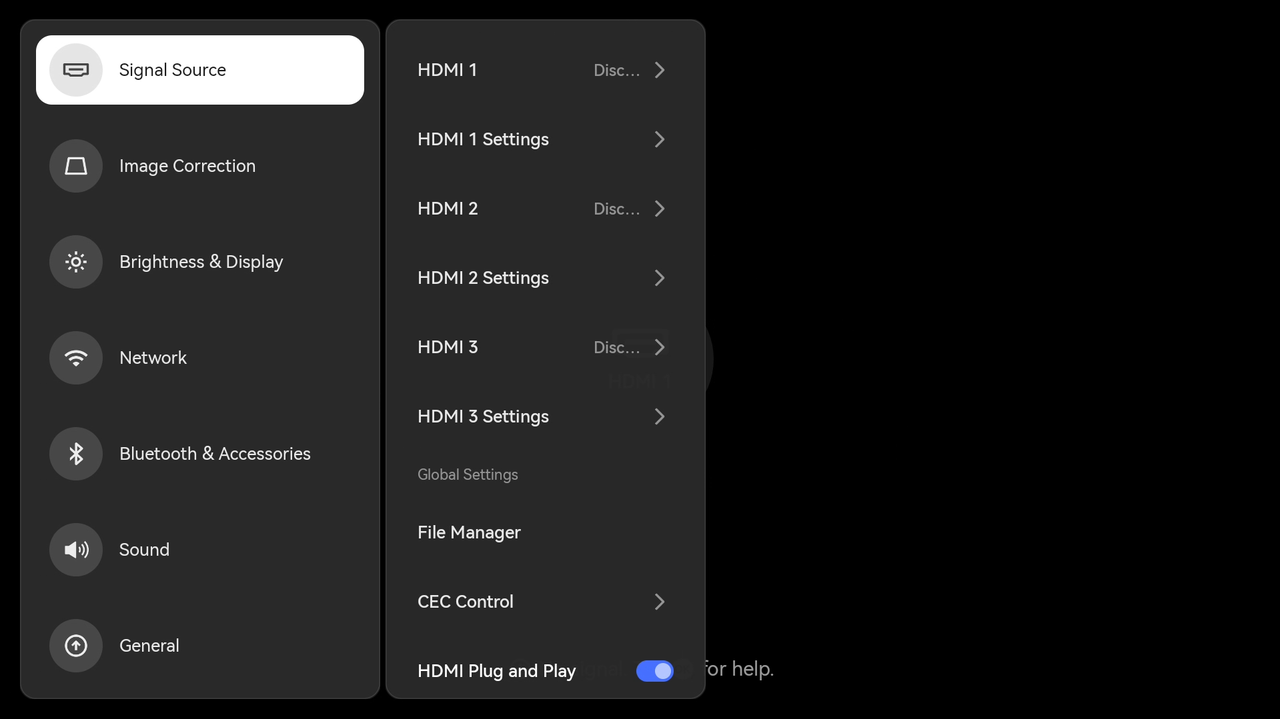Click the Bluetooth & Accessories icon

pyautogui.click(x=76, y=454)
